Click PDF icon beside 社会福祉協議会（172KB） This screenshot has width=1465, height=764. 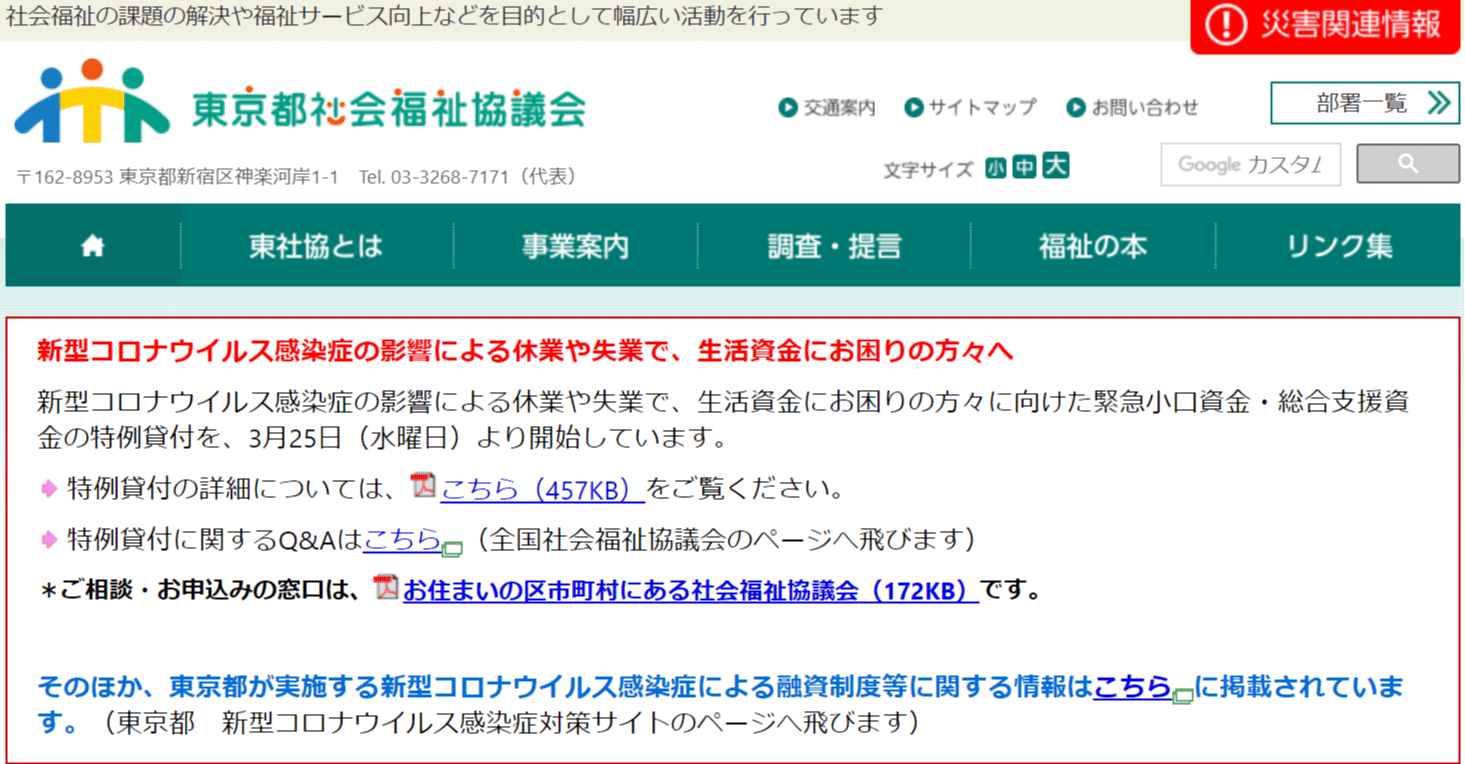point(386,588)
